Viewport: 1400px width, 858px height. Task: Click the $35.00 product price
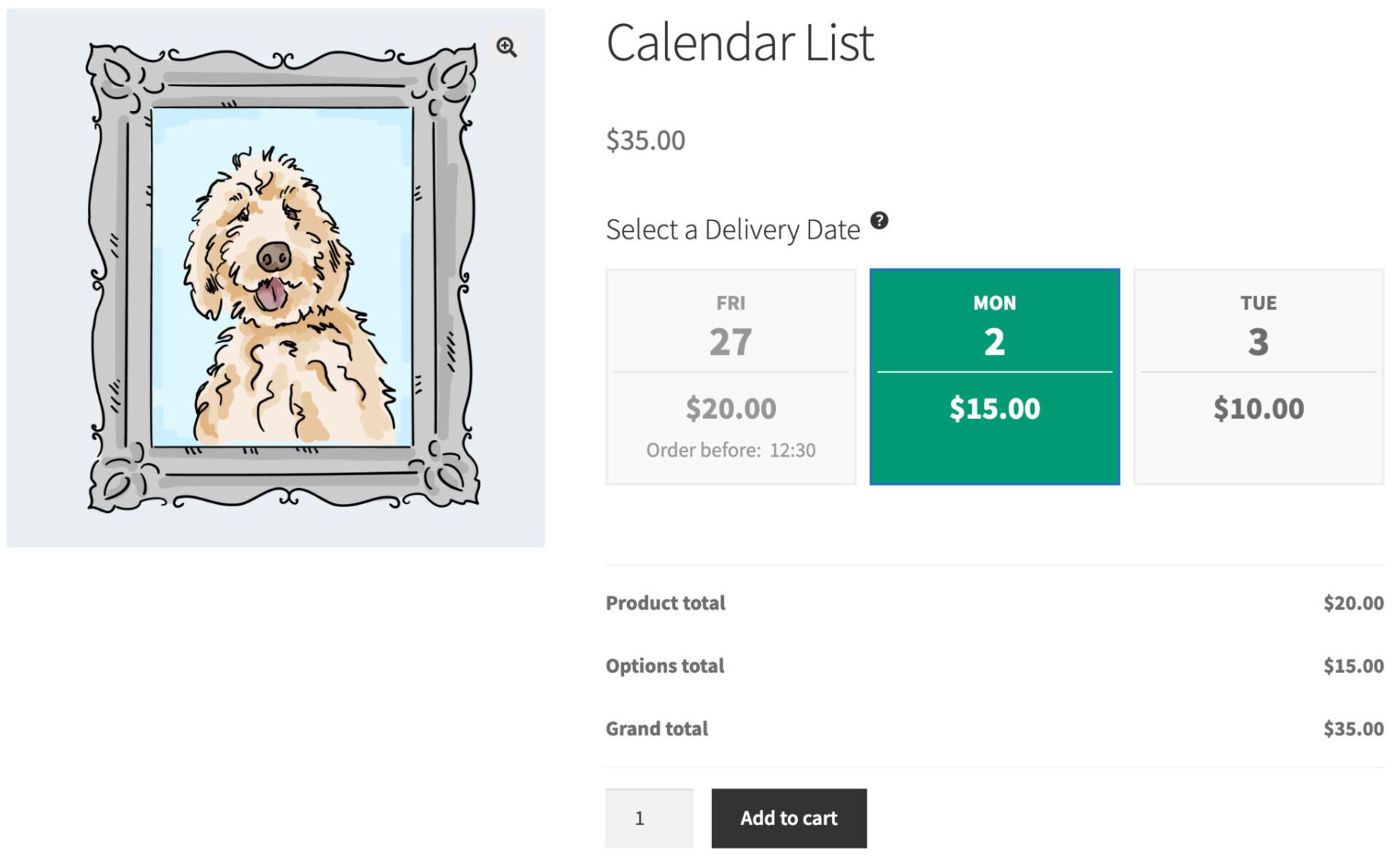pyautogui.click(x=645, y=139)
